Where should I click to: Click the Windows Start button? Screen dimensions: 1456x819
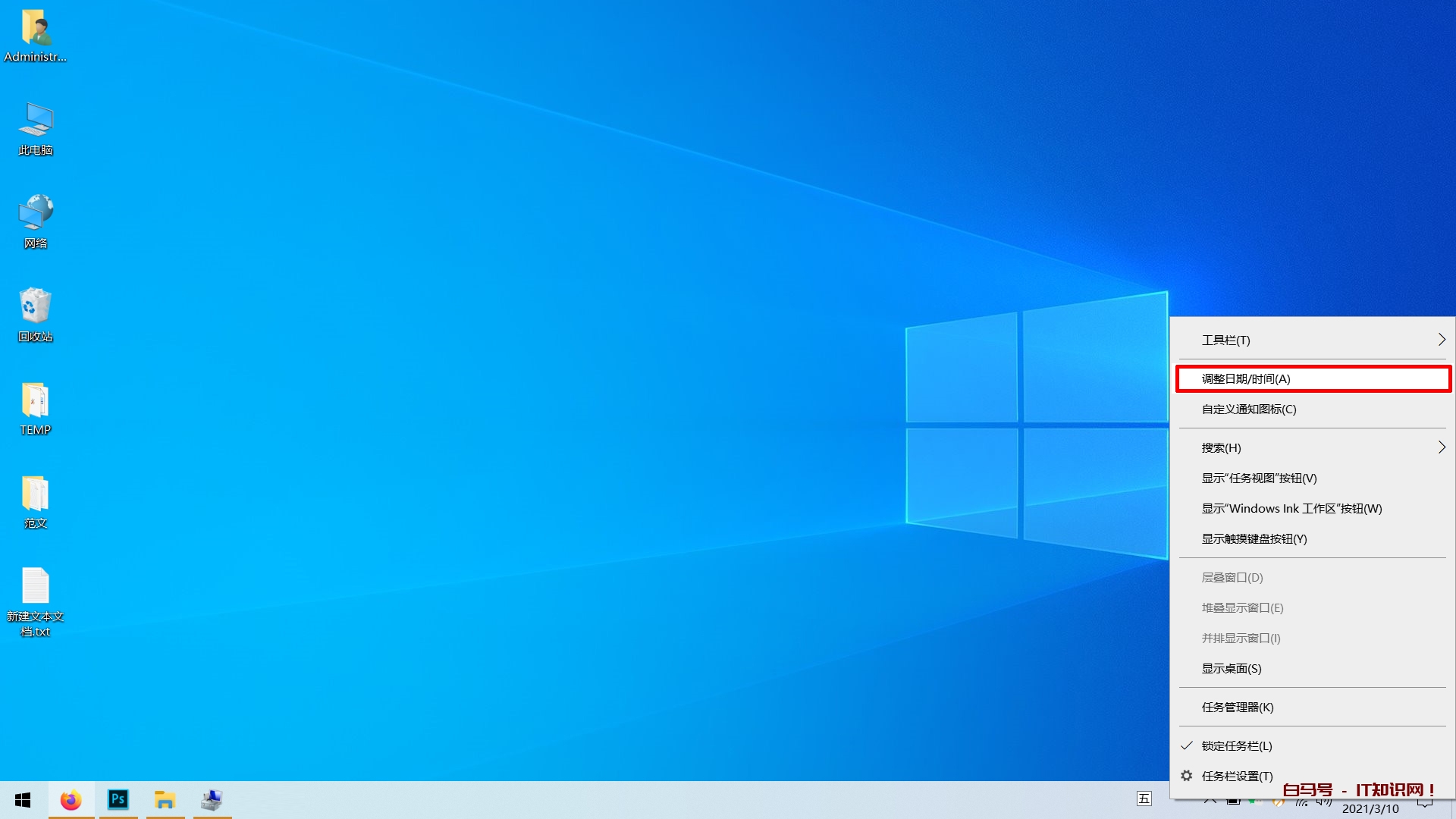[x=23, y=800]
